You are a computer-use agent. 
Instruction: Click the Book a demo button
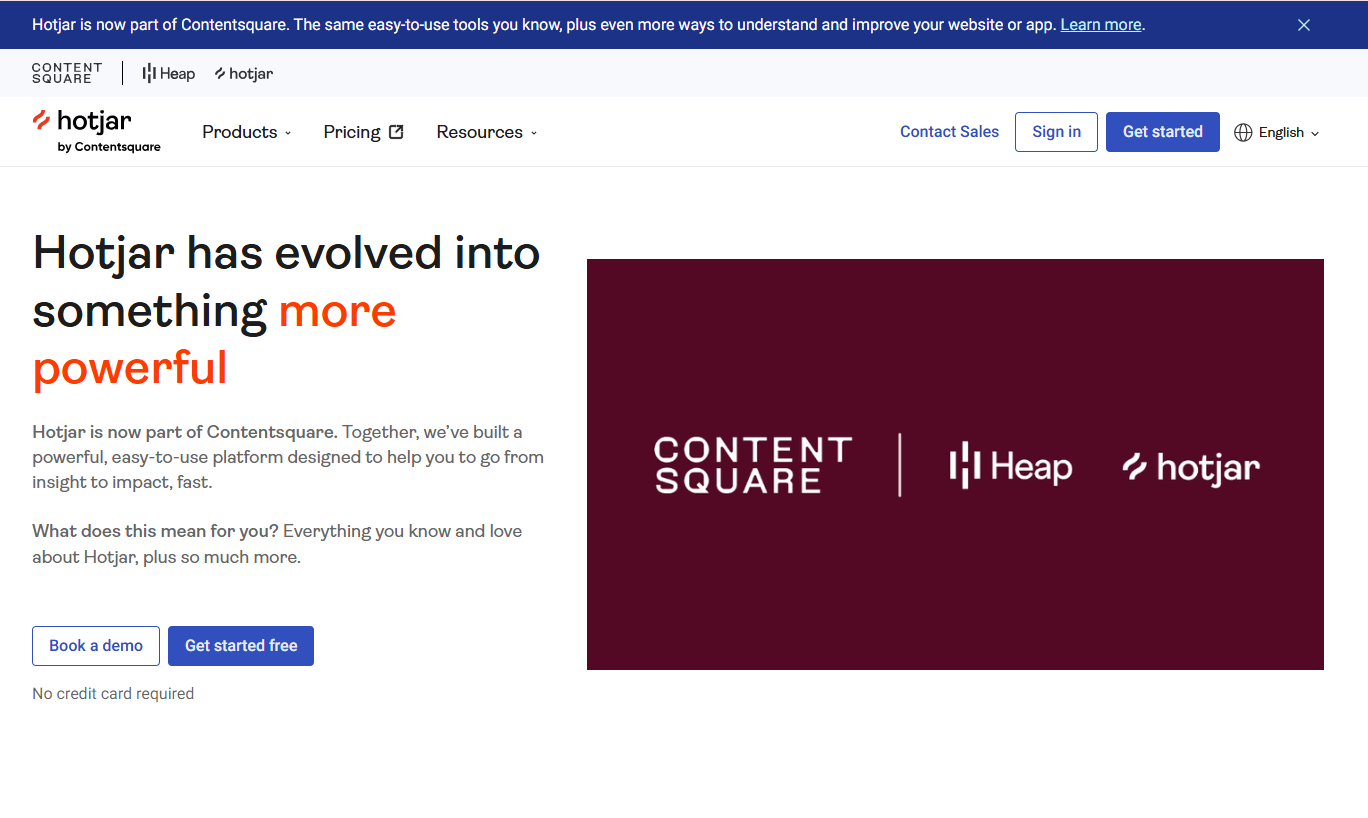pos(96,646)
